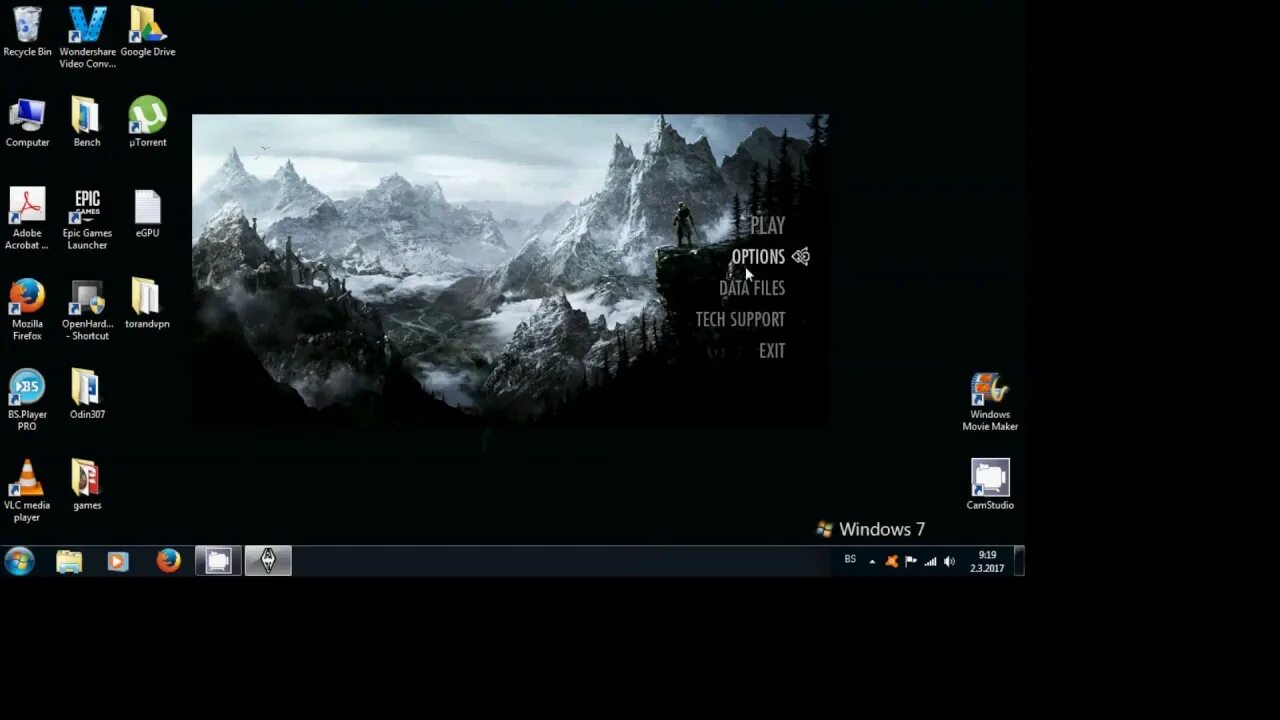Open the volume speaker tray icon
The height and width of the screenshot is (720, 1280).
[x=949, y=562]
